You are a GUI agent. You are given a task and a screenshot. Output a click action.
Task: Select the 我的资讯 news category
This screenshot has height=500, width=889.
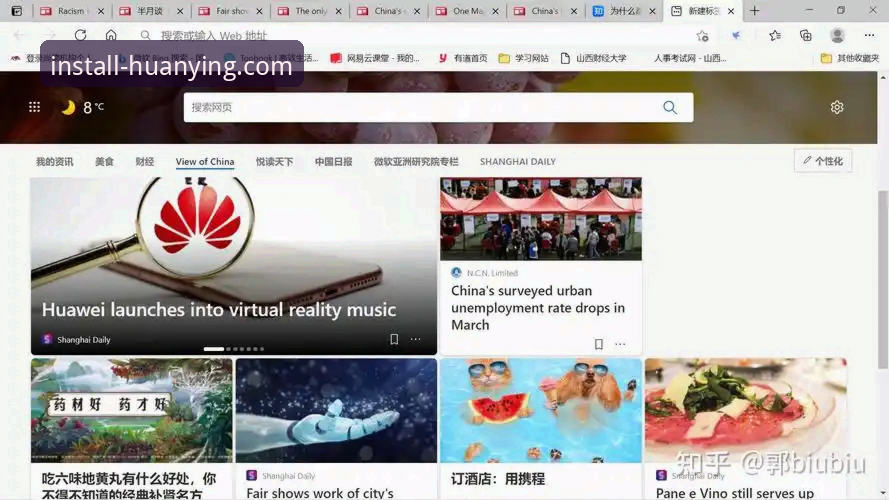click(x=54, y=162)
